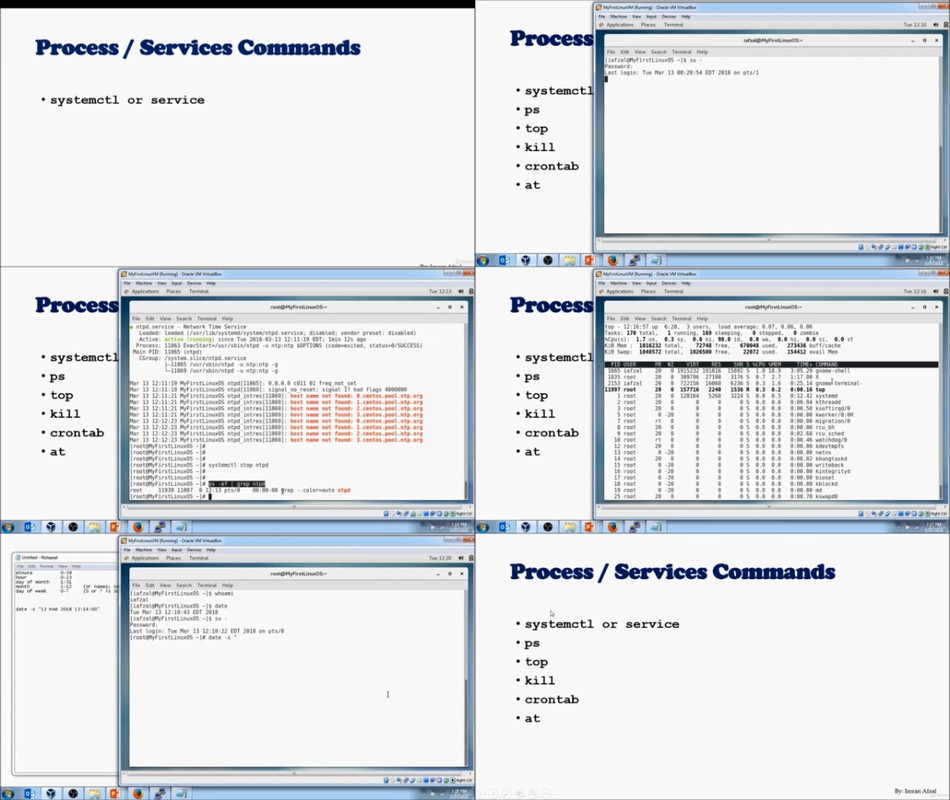This screenshot has height=800, width=950.
Task: Click 'systemctl or service' on the one-bullet slide
Action: pos(127,100)
